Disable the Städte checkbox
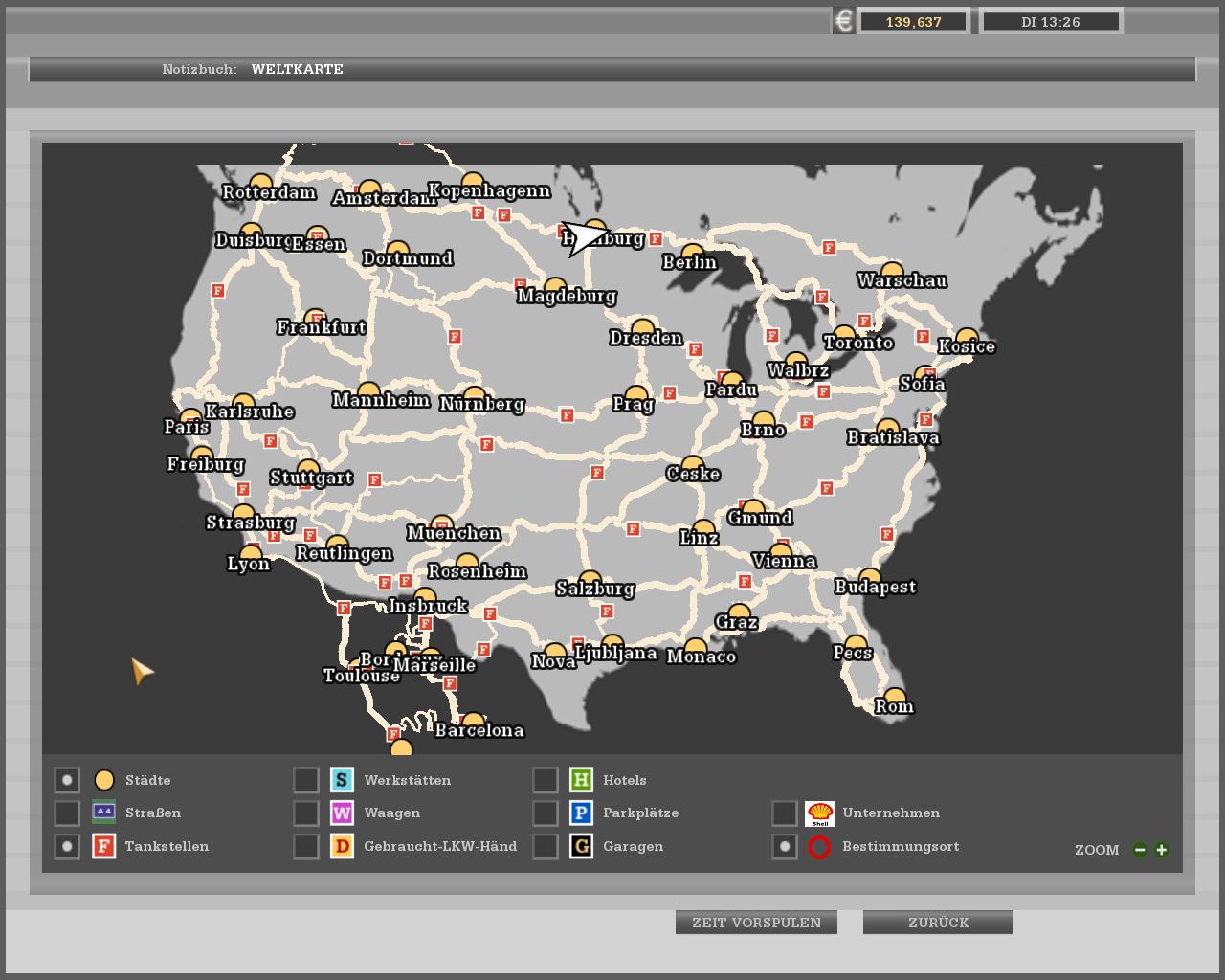Screen dimensions: 1225x980 point(67,780)
